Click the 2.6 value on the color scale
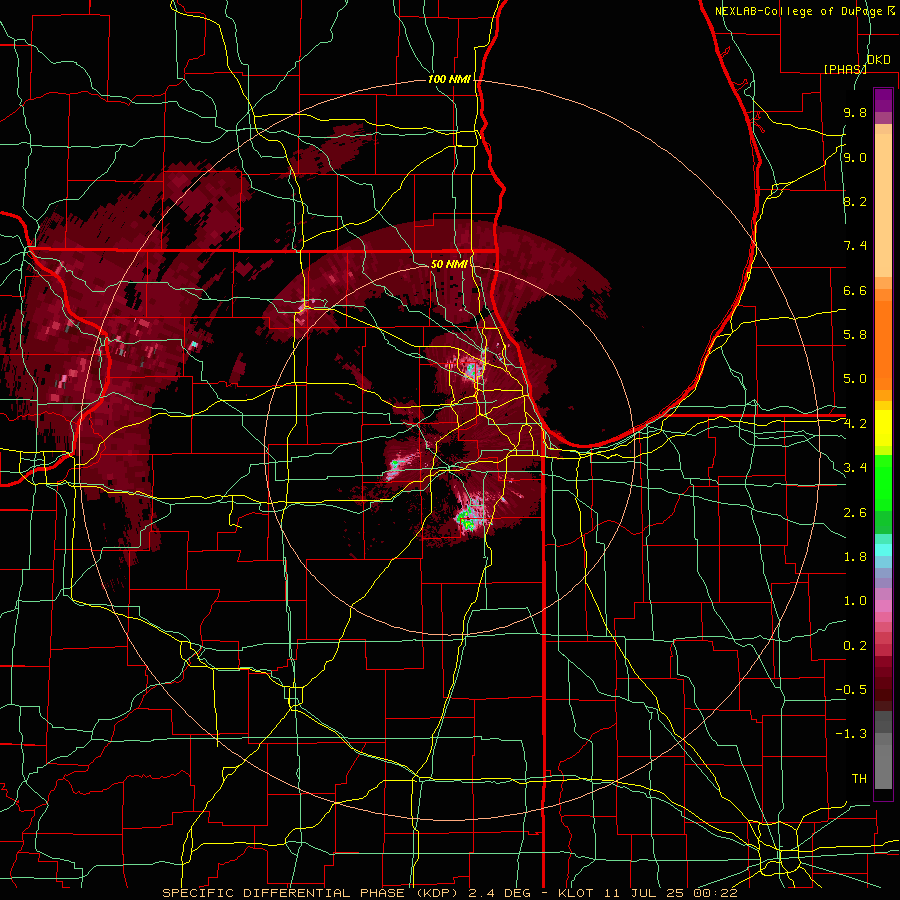Screen dimensions: 900x900 [855, 513]
